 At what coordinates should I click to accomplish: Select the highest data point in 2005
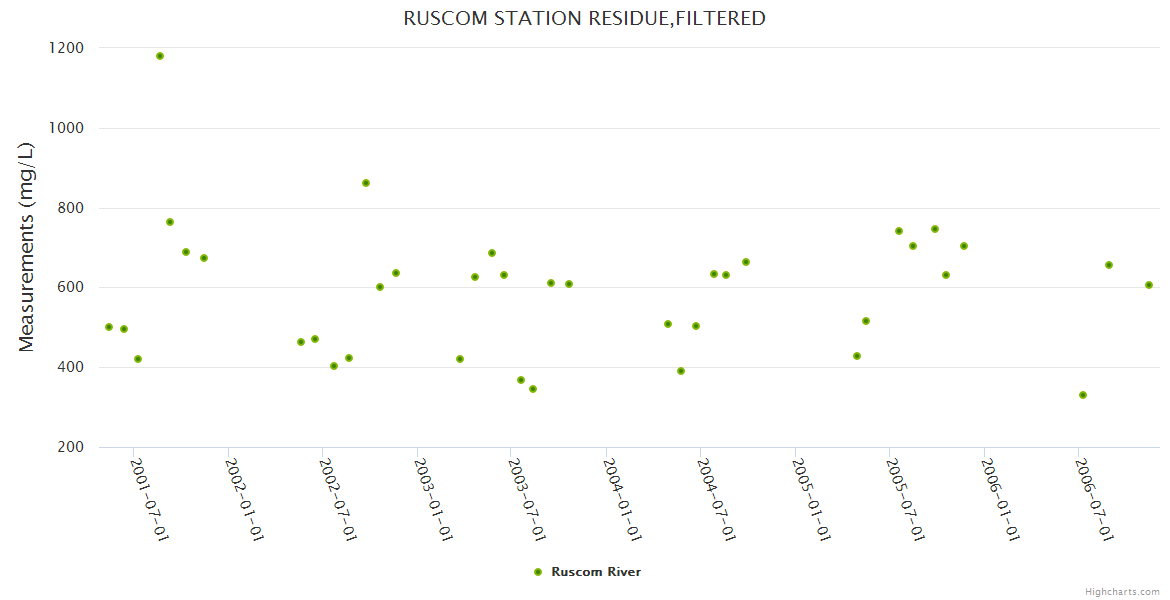(935, 229)
